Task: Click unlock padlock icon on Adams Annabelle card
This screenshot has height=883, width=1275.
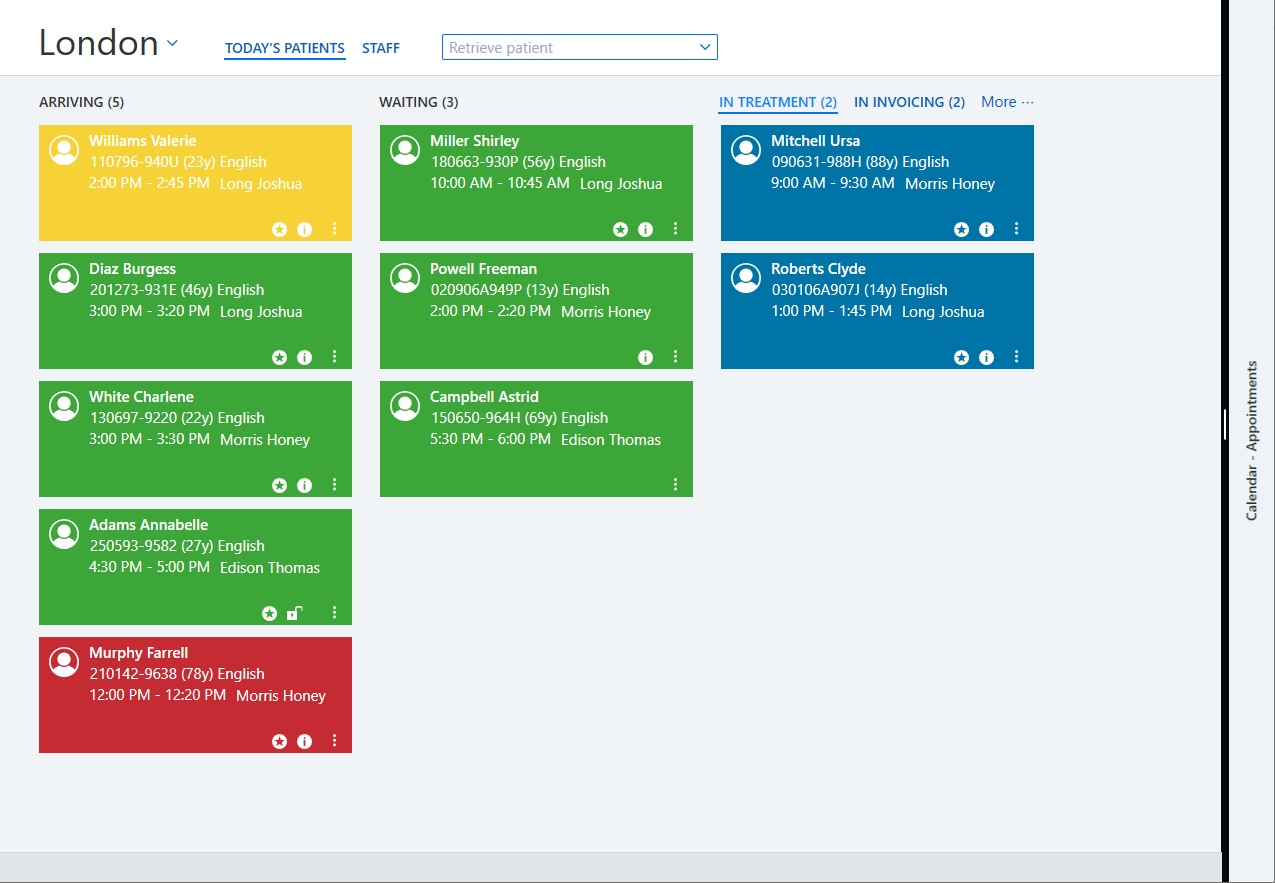Action: tap(294, 613)
